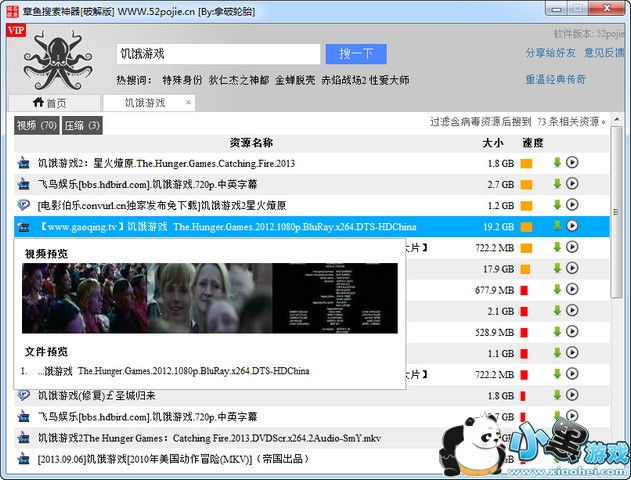This screenshot has height=480, width=631.
Task: Play the 1.8 GB Catching.Fire.2013 resource
Action: (572, 163)
